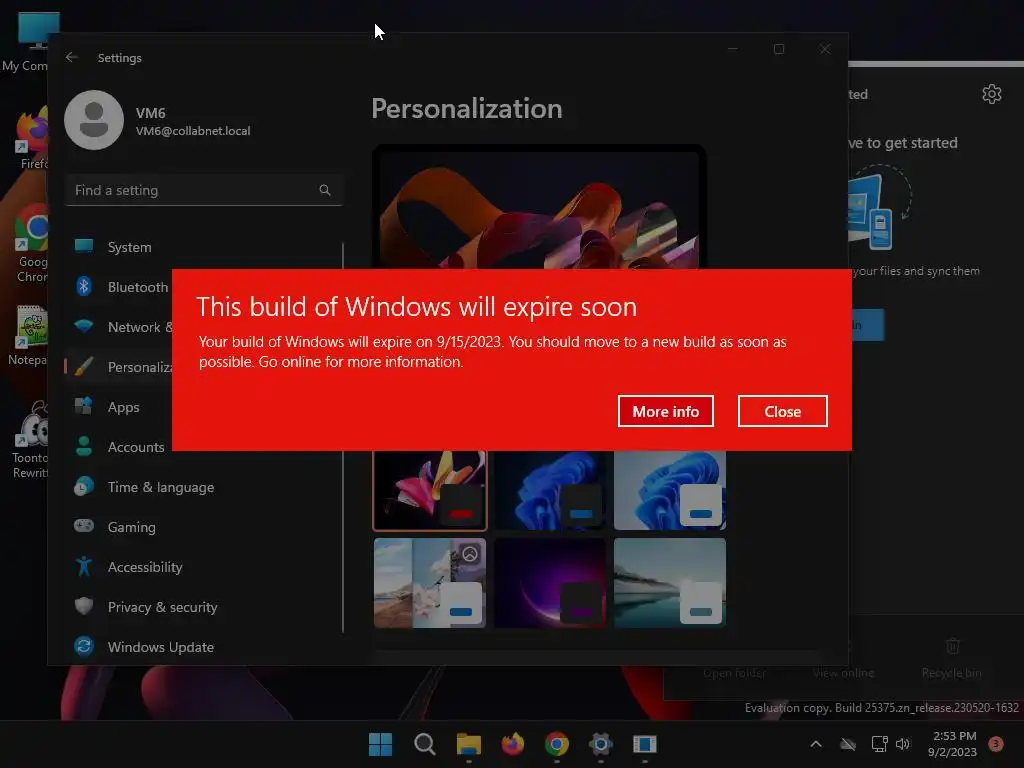This screenshot has width=1024, height=768.
Task: Launch Google Chrome from the taskbar
Action: tap(556, 744)
